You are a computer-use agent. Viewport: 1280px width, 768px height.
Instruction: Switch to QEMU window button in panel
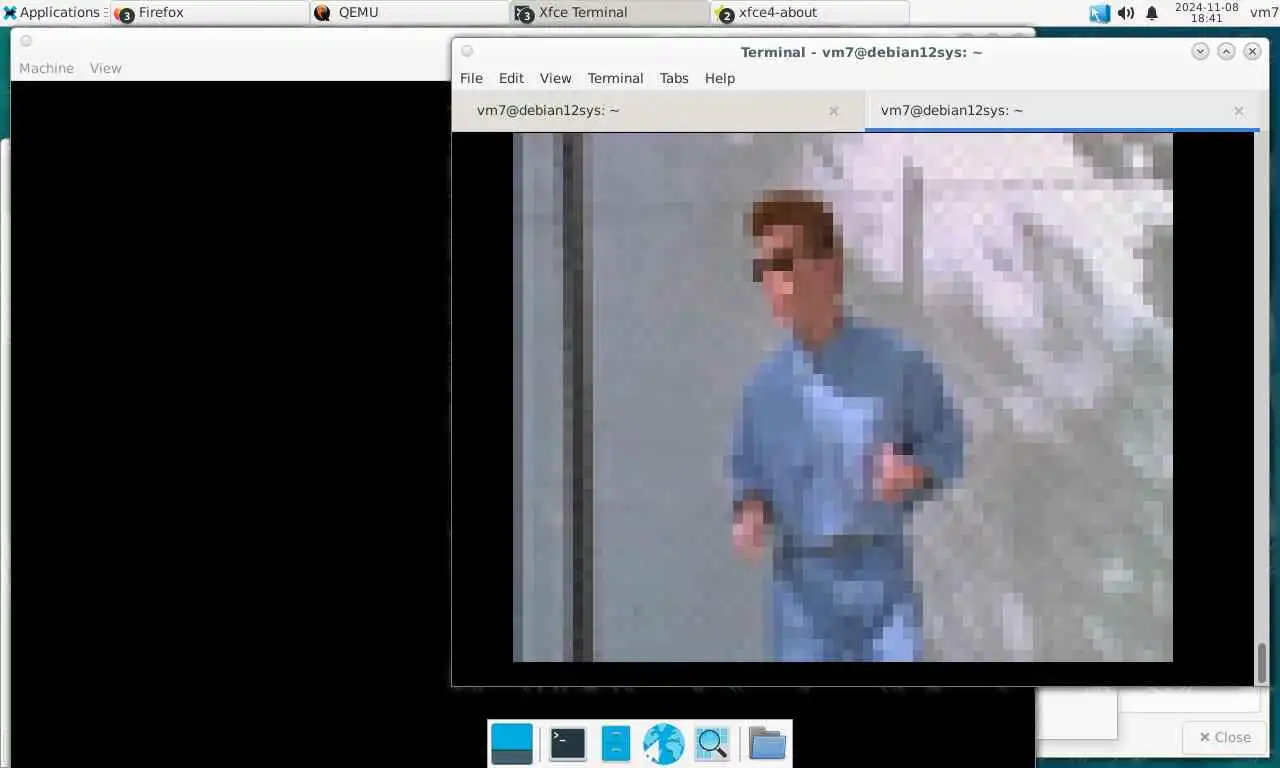pos(409,13)
